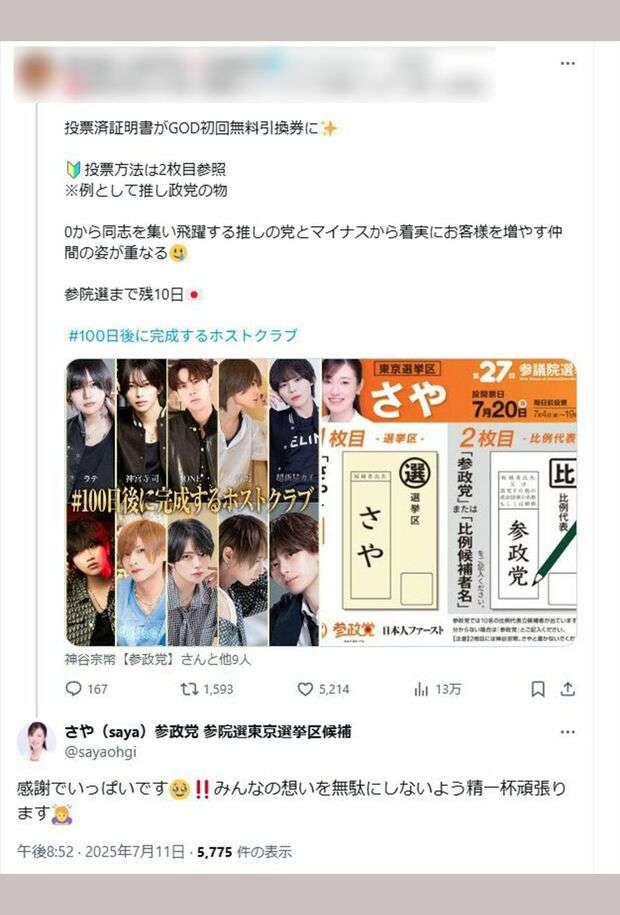The height and width of the screenshot is (915, 620).
Task: Open tagged people 神谷宗幣 さんと他9人
Action: tap(158, 659)
